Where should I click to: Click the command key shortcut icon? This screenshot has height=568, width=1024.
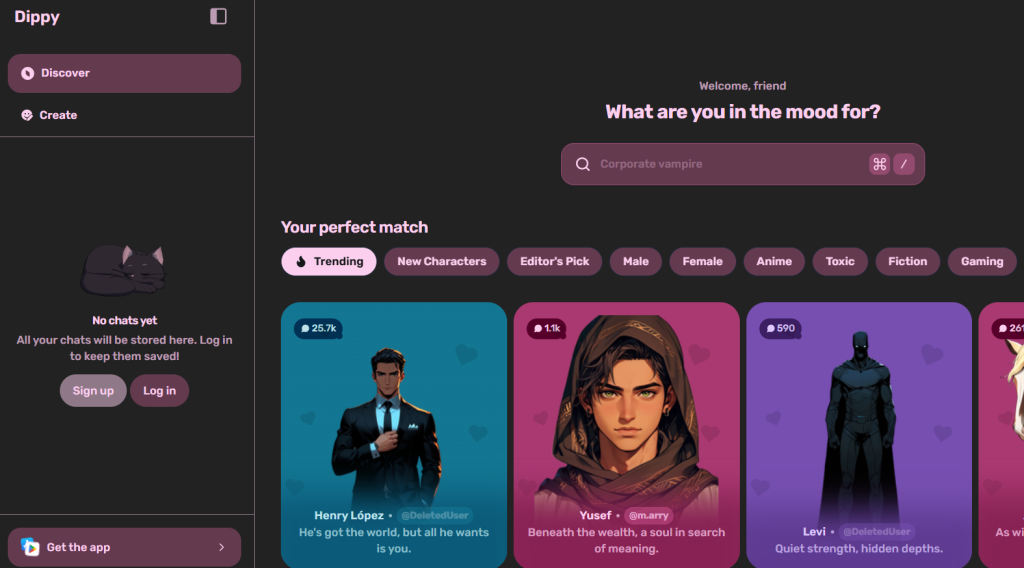pos(879,164)
